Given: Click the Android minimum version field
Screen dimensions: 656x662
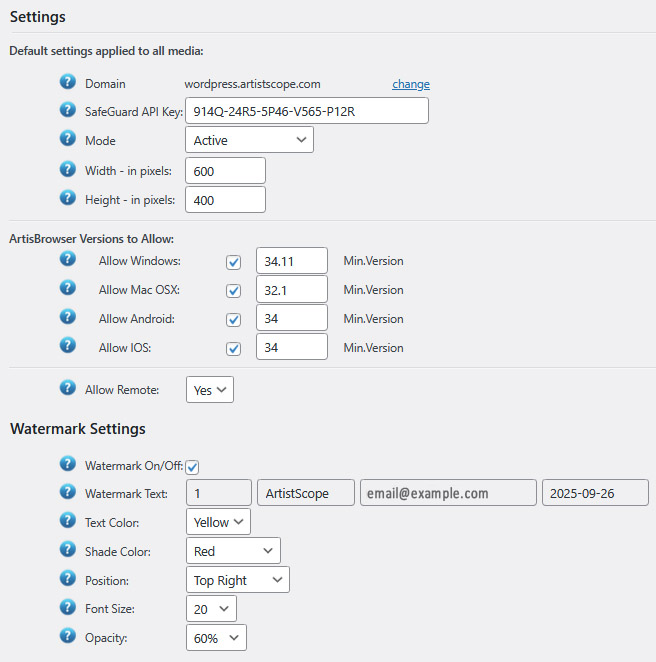Looking at the screenshot, I should coord(292,318).
